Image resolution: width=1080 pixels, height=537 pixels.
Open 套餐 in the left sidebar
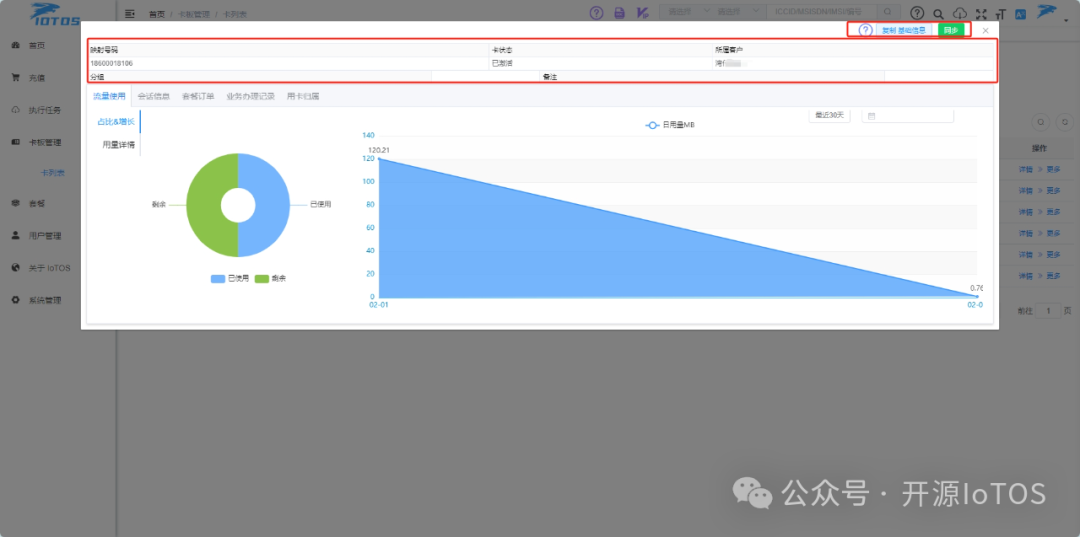[37, 204]
